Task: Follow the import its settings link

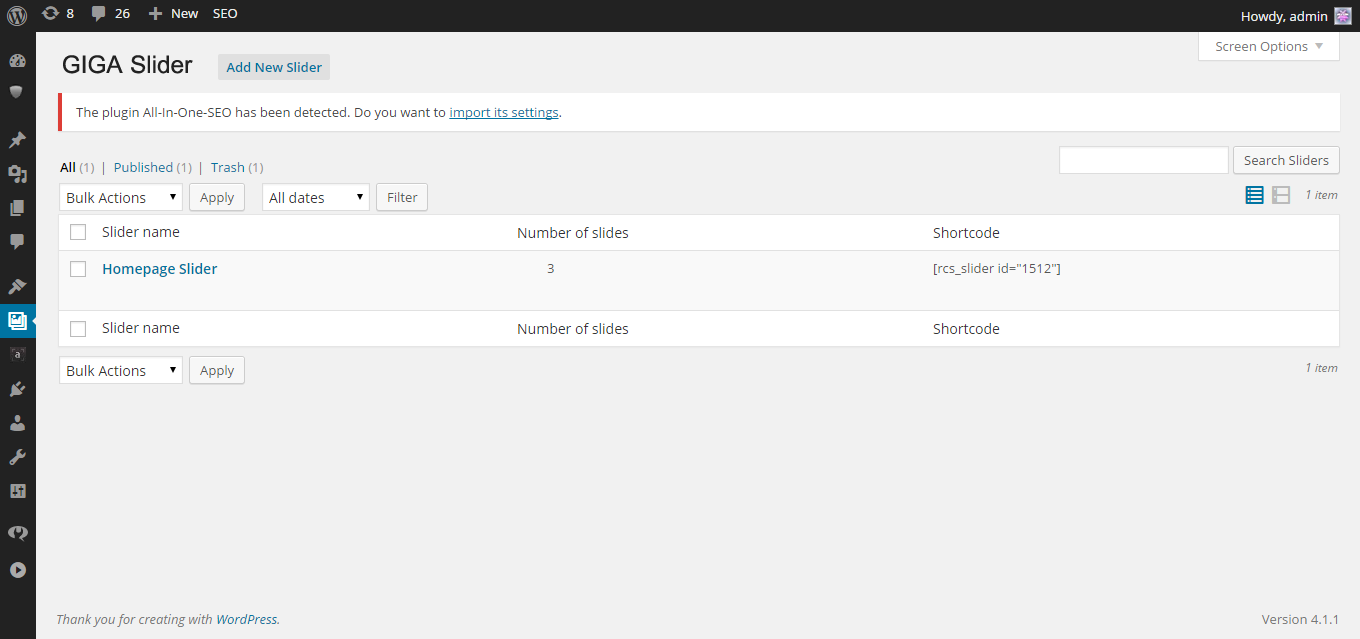Action: 504,112
